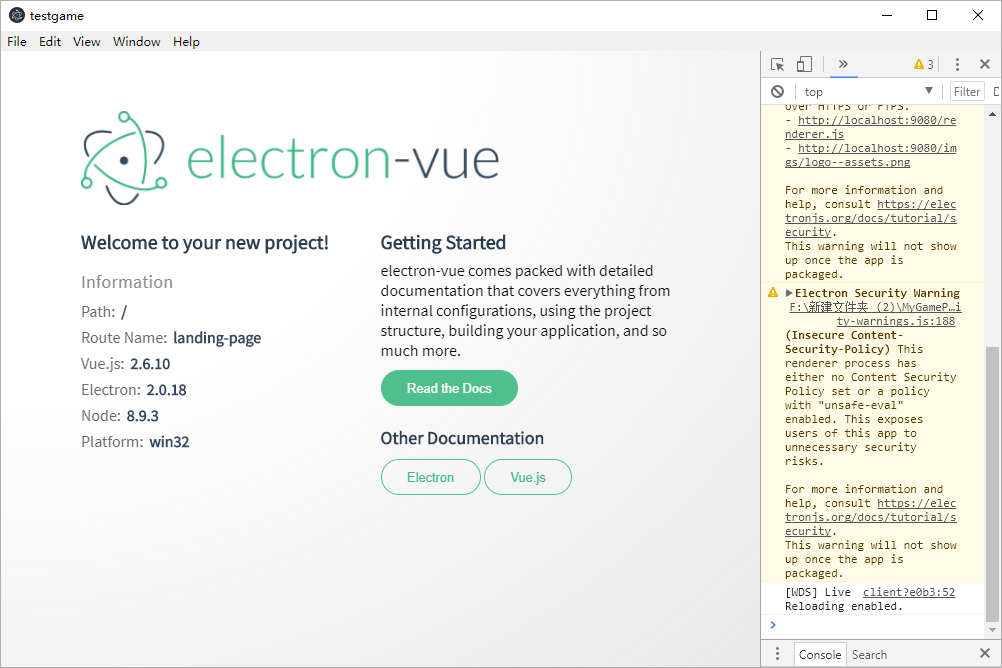Minimize the testgame window
1002x668 pixels.
[x=886, y=15]
